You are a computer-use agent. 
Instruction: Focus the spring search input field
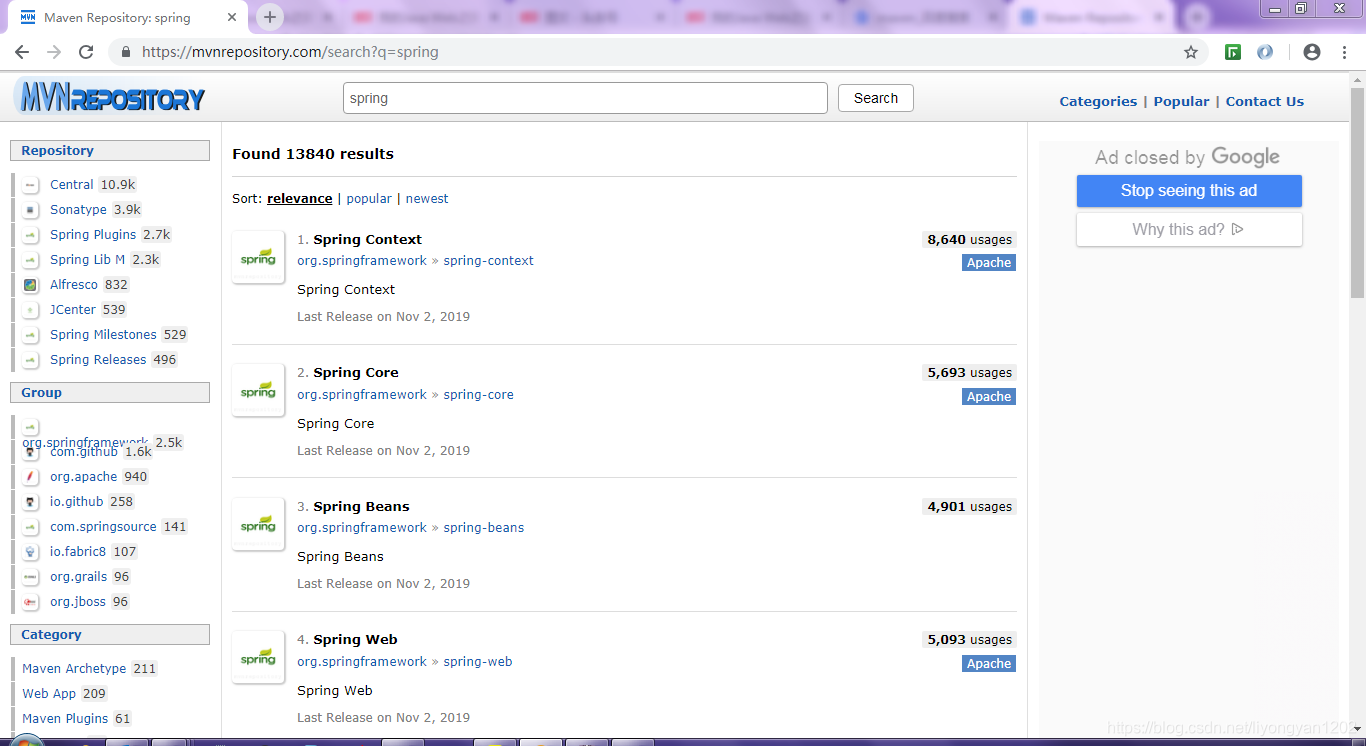coord(585,98)
